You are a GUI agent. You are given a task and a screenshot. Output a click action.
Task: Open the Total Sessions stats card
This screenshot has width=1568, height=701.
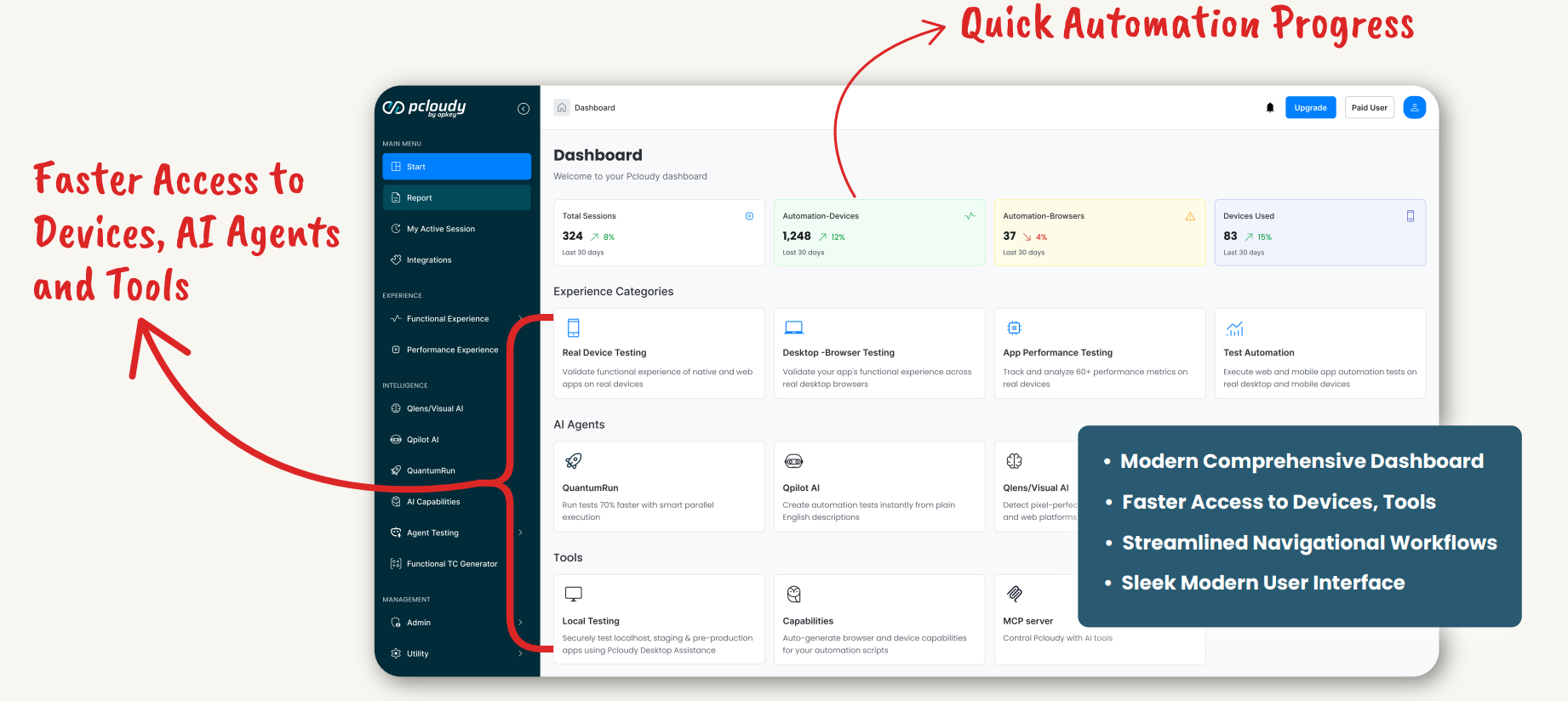(658, 233)
